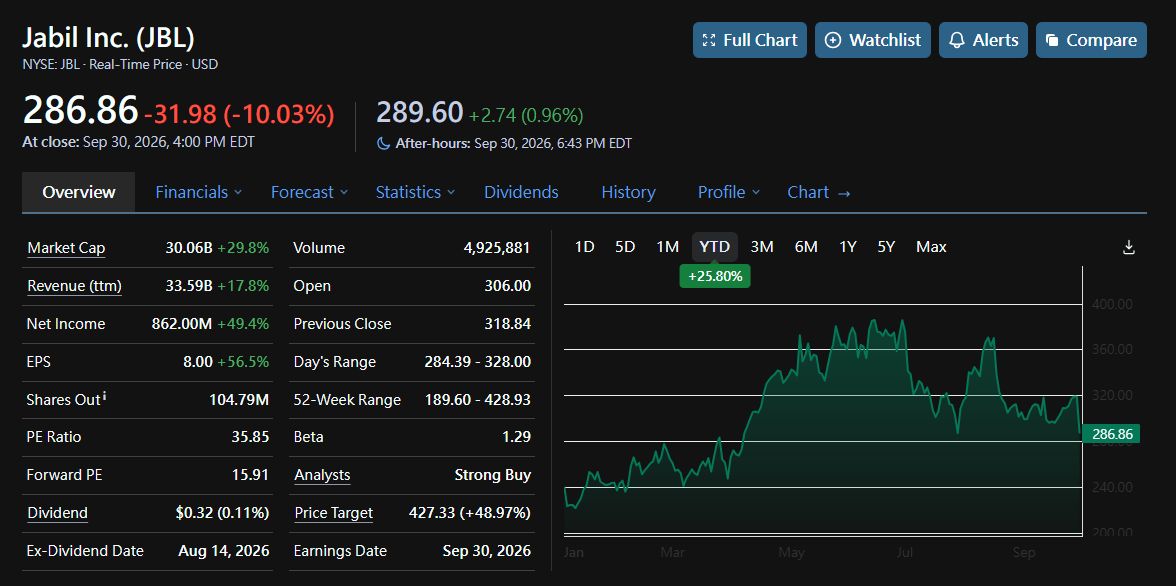
Task: Click the Full Chart button label
Action: (760, 41)
